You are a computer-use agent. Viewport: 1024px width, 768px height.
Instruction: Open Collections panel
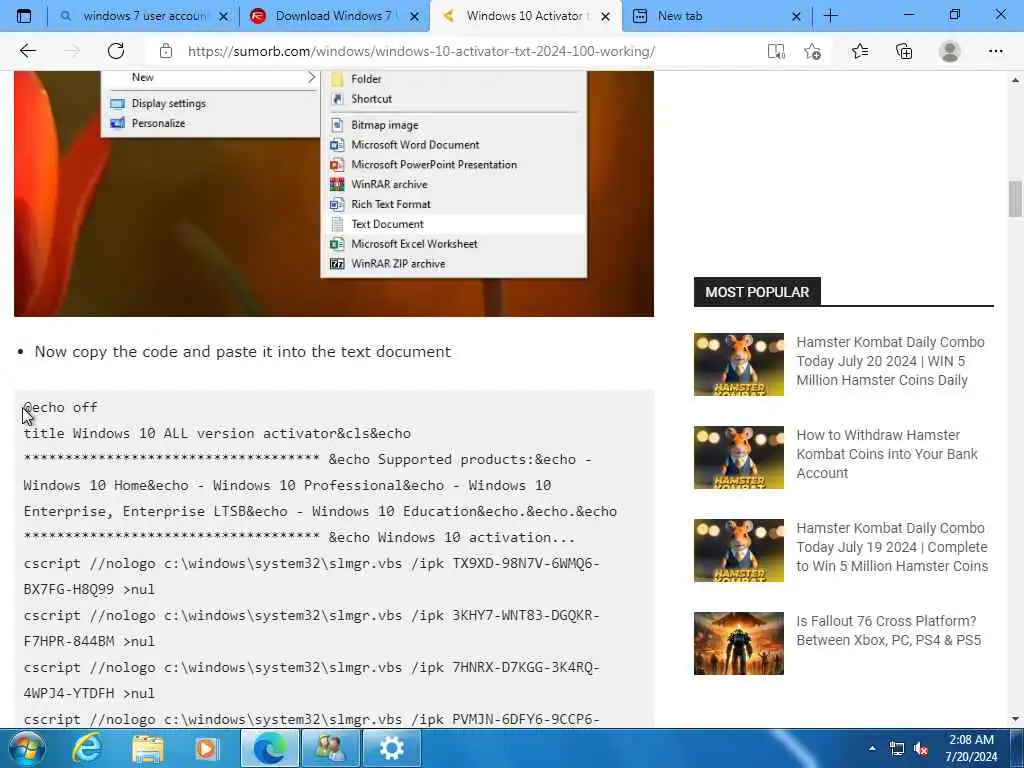pos(904,51)
